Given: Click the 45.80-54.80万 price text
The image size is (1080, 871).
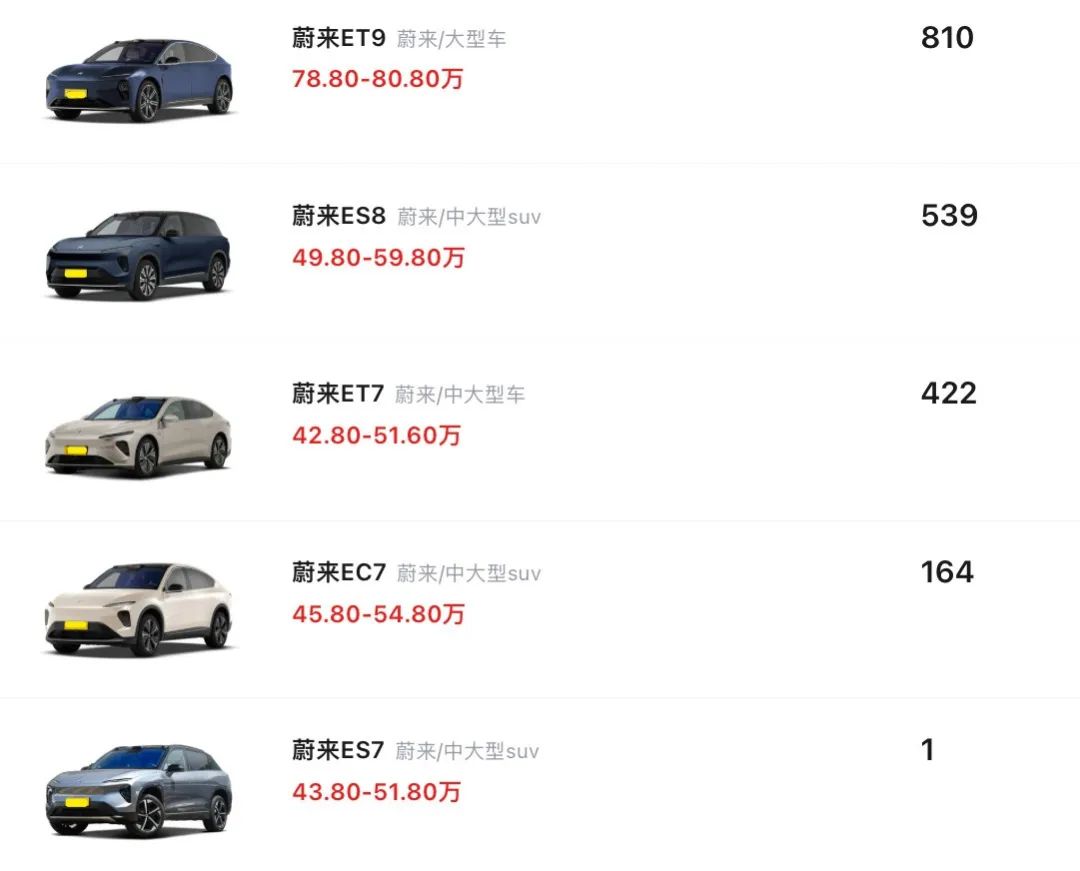Looking at the screenshot, I should (378, 613).
